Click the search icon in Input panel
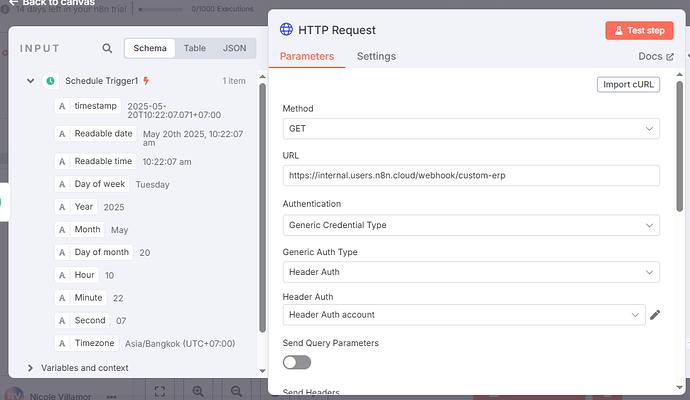This screenshot has height=400, width=690. point(107,48)
